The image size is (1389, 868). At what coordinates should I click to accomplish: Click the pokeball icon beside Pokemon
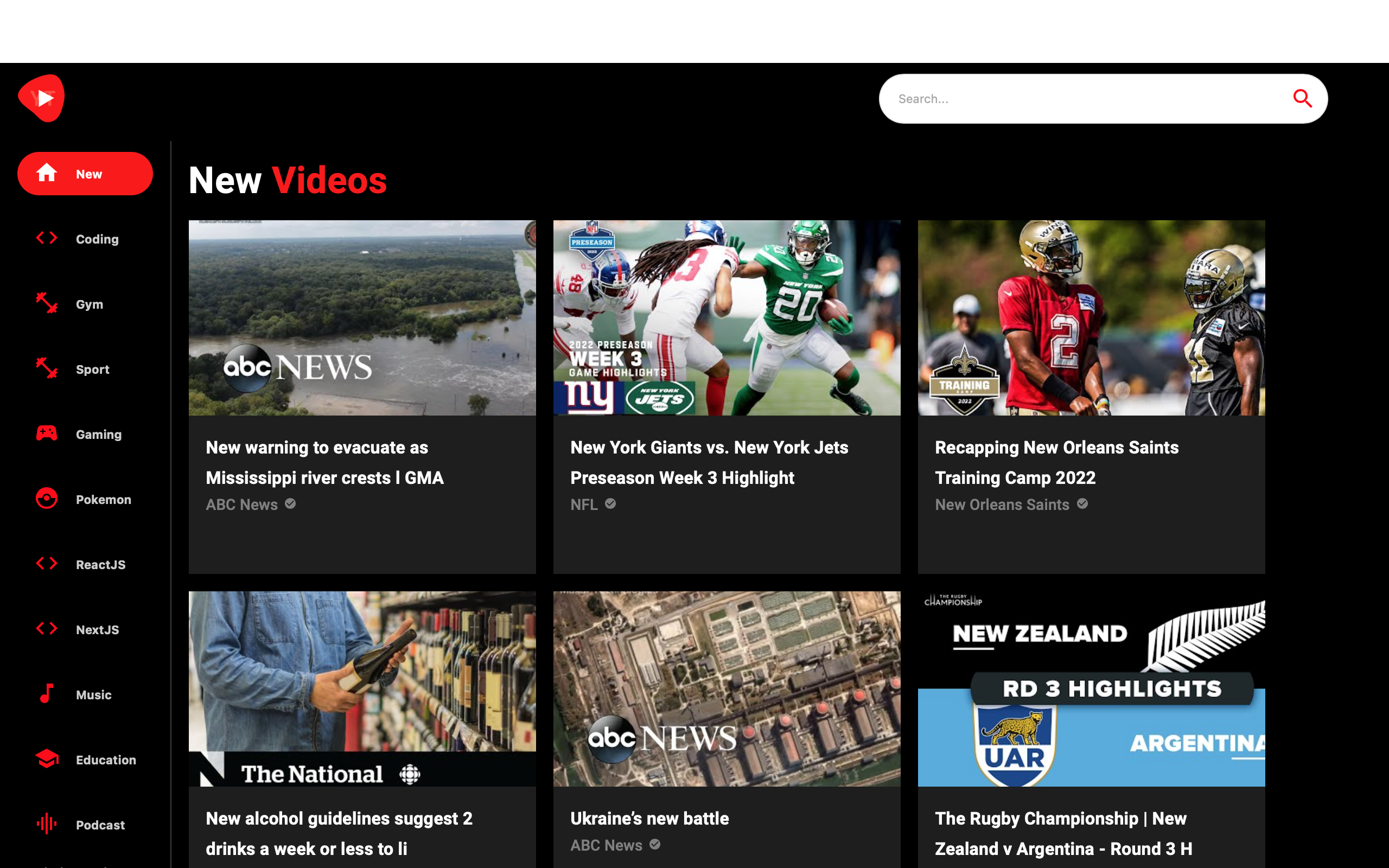pos(47,499)
